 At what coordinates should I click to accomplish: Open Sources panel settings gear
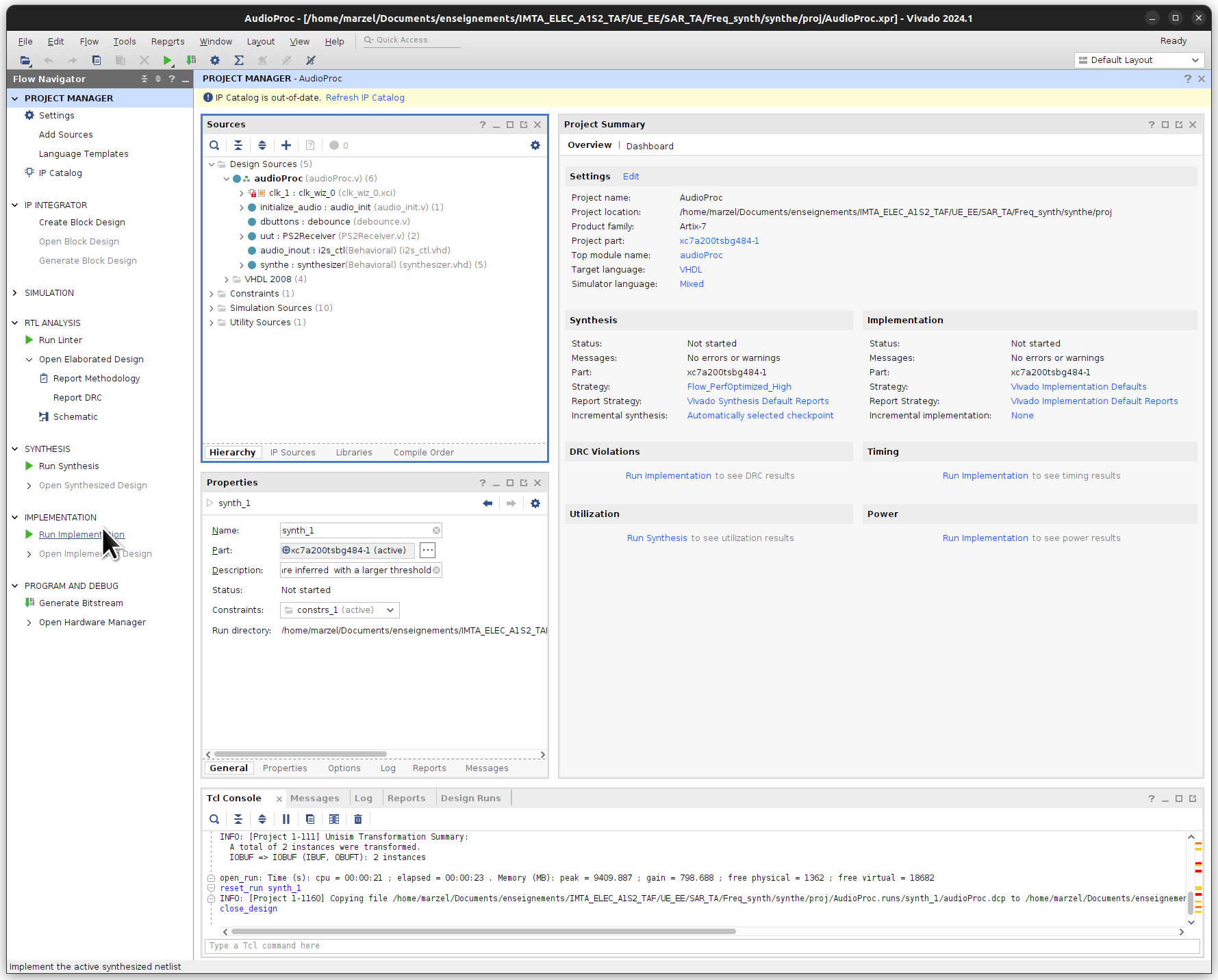tap(535, 145)
